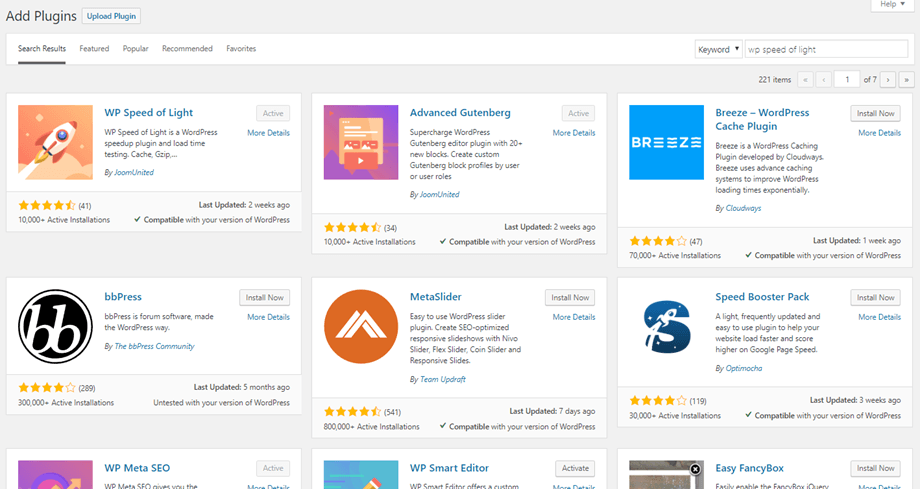The width and height of the screenshot is (920, 489).
Task: Open the Favorites tab
Action: (241, 49)
